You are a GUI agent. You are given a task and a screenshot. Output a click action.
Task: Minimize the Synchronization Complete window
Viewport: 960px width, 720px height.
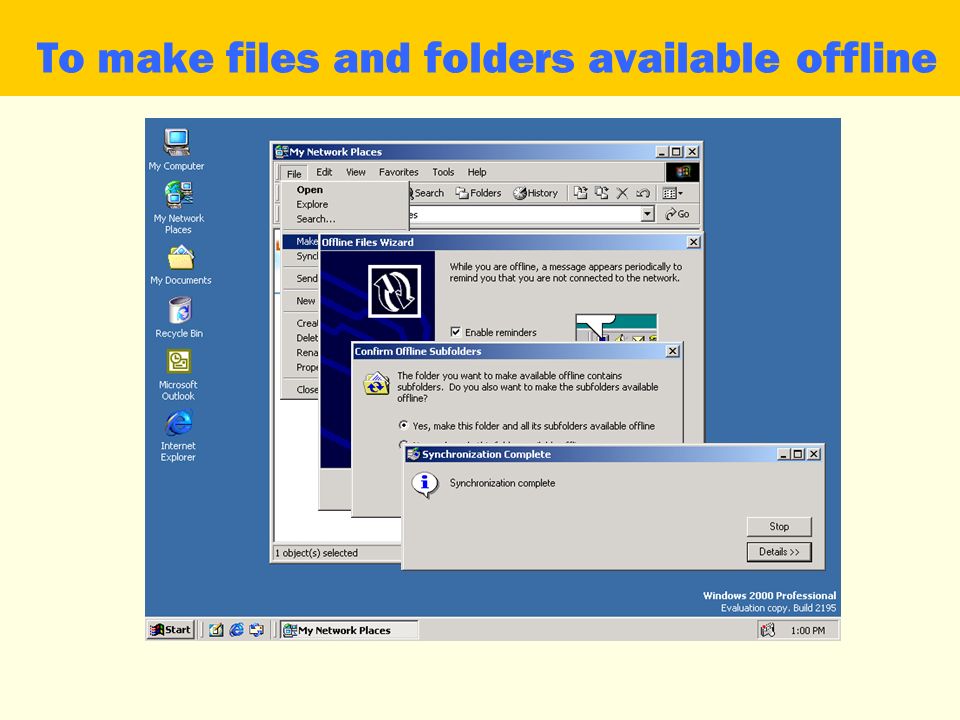(x=784, y=454)
